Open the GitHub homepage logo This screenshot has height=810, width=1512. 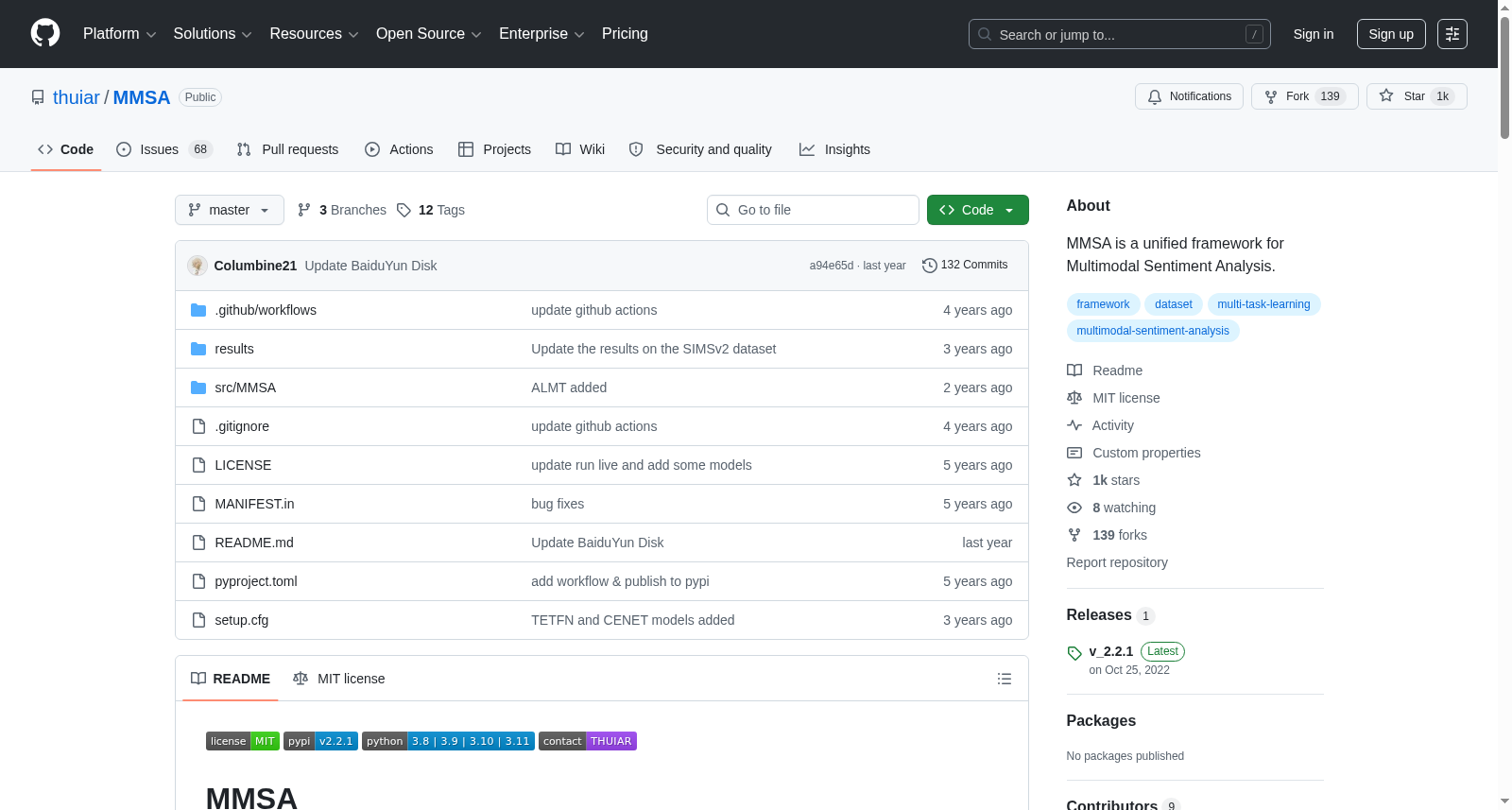click(45, 34)
